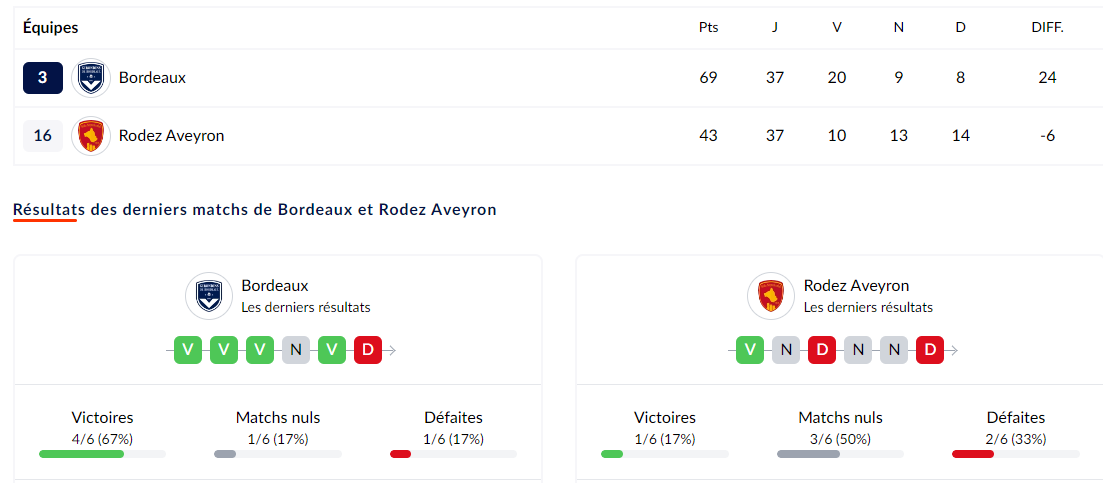The image size is (1103, 483).
Task: Click the rank 3 badge beside Bordeaux
Action: point(43,78)
